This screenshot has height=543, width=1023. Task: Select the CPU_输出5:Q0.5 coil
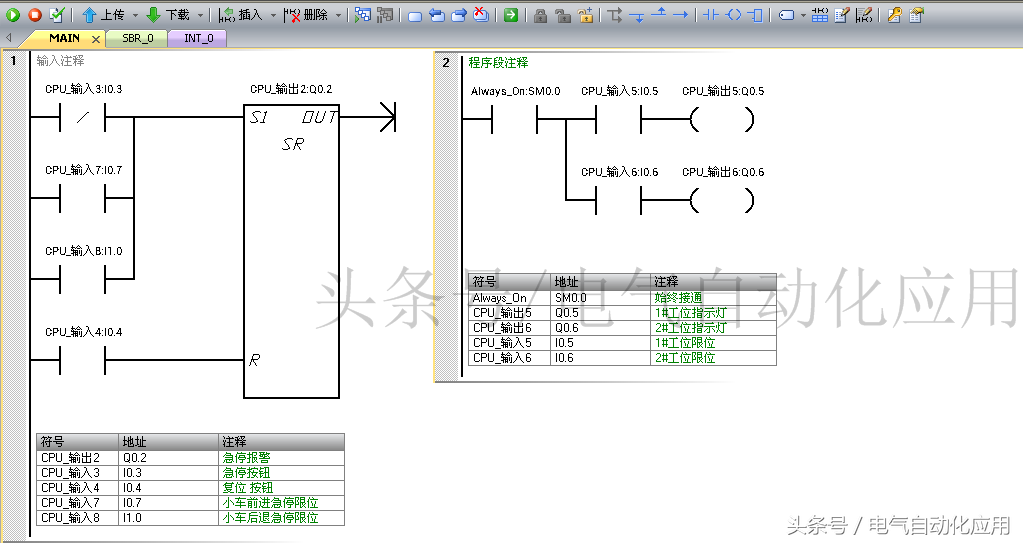(x=723, y=120)
